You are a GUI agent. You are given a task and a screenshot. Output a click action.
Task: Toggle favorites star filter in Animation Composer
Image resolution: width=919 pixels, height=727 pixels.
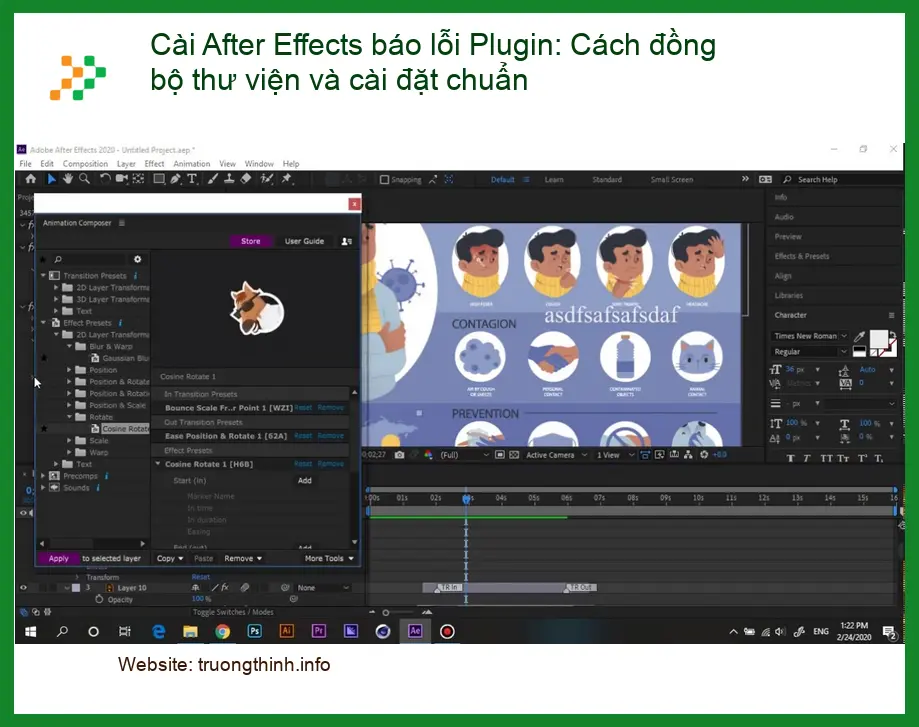click(43, 259)
